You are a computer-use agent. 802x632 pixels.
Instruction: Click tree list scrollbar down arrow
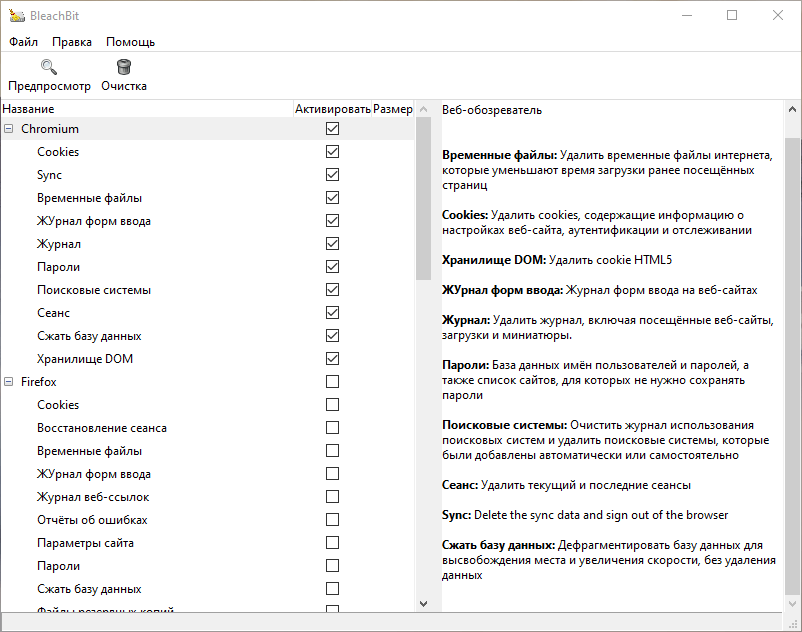[x=424, y=603]
